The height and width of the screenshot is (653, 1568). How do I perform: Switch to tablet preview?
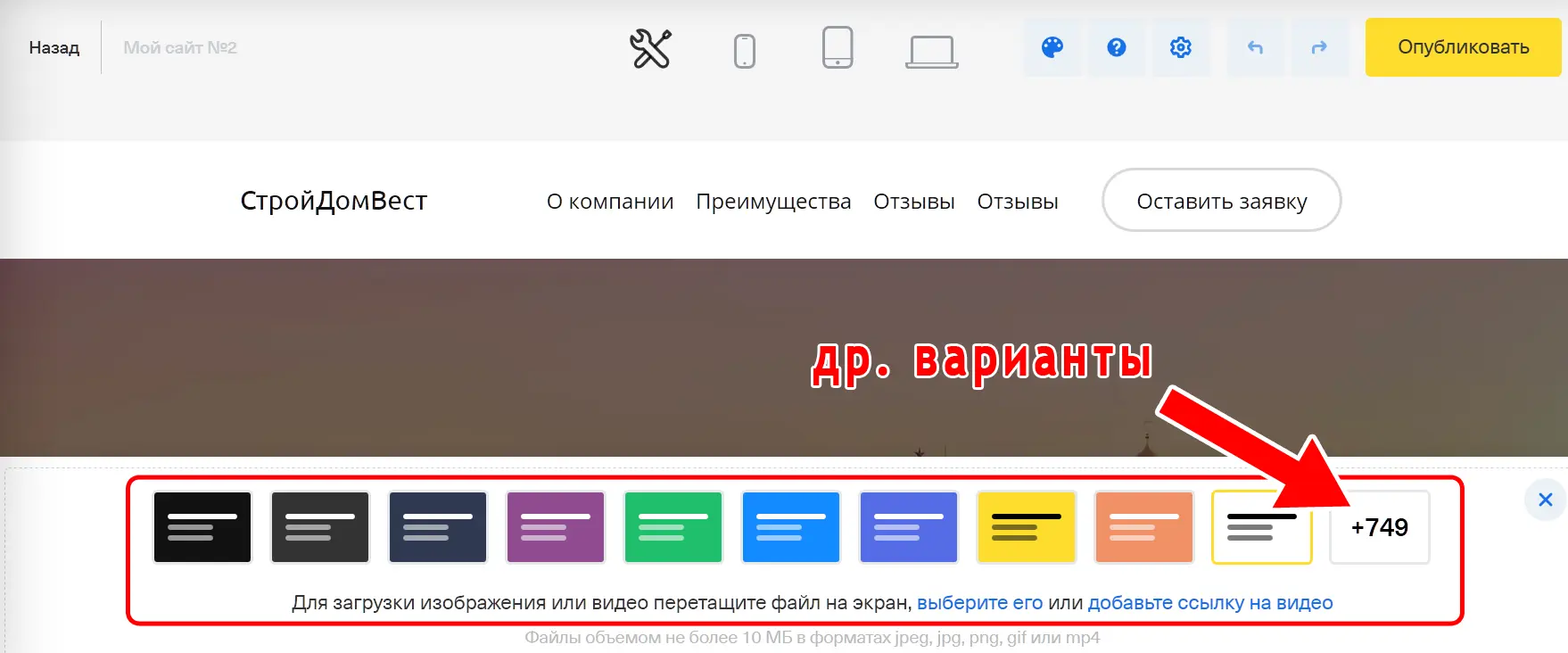[x=837, y=48]
